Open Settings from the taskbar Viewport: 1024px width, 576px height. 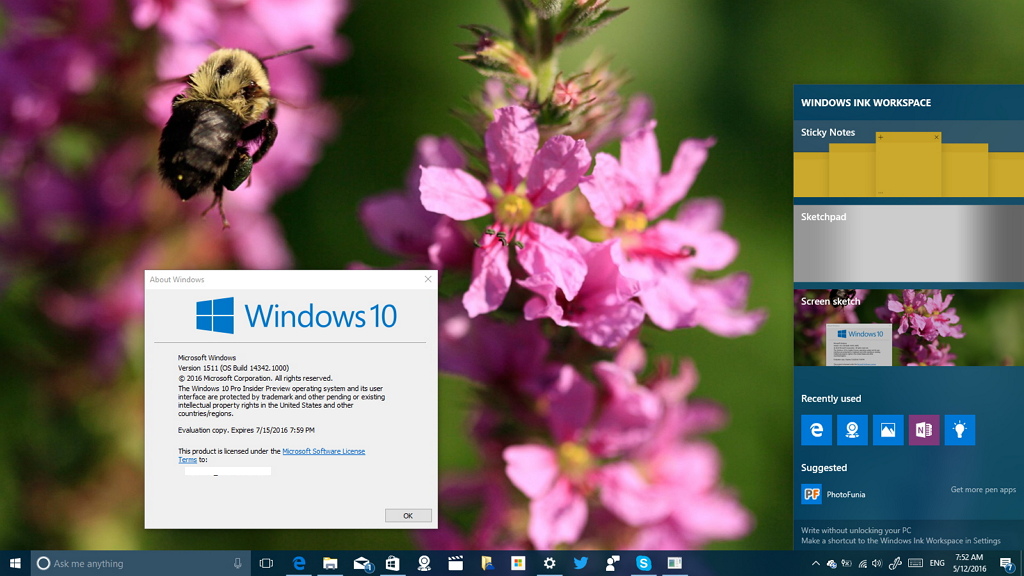coord(551,563)
